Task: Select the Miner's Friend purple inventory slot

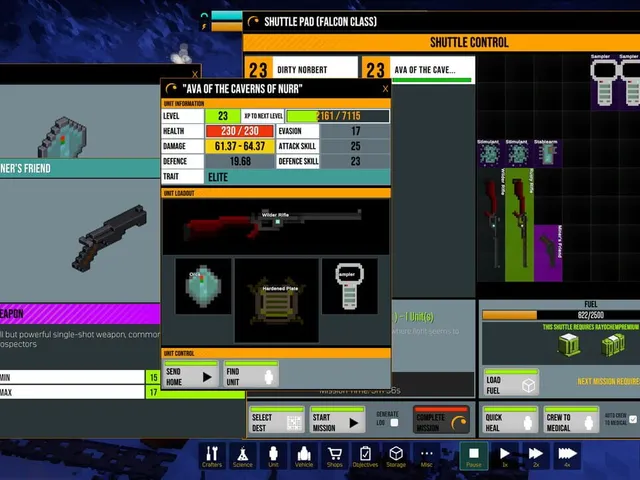Action: (548, 253)
